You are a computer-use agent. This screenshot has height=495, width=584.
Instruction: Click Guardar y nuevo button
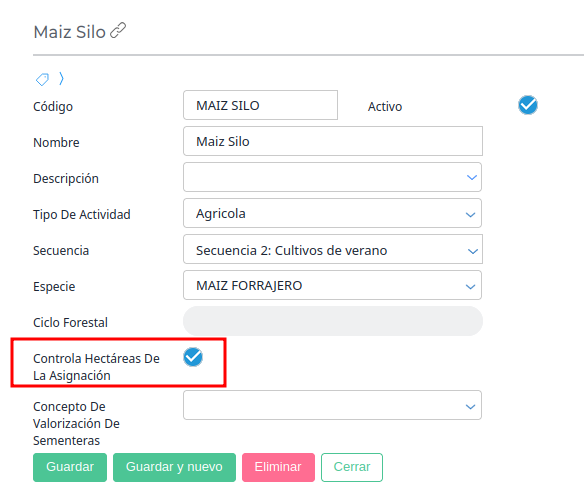174,467
